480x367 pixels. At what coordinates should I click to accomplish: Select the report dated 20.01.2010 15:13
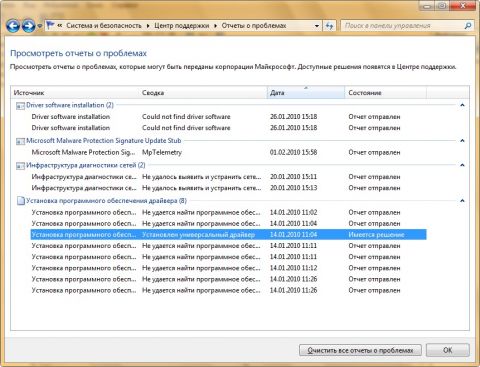coord(228,188)
